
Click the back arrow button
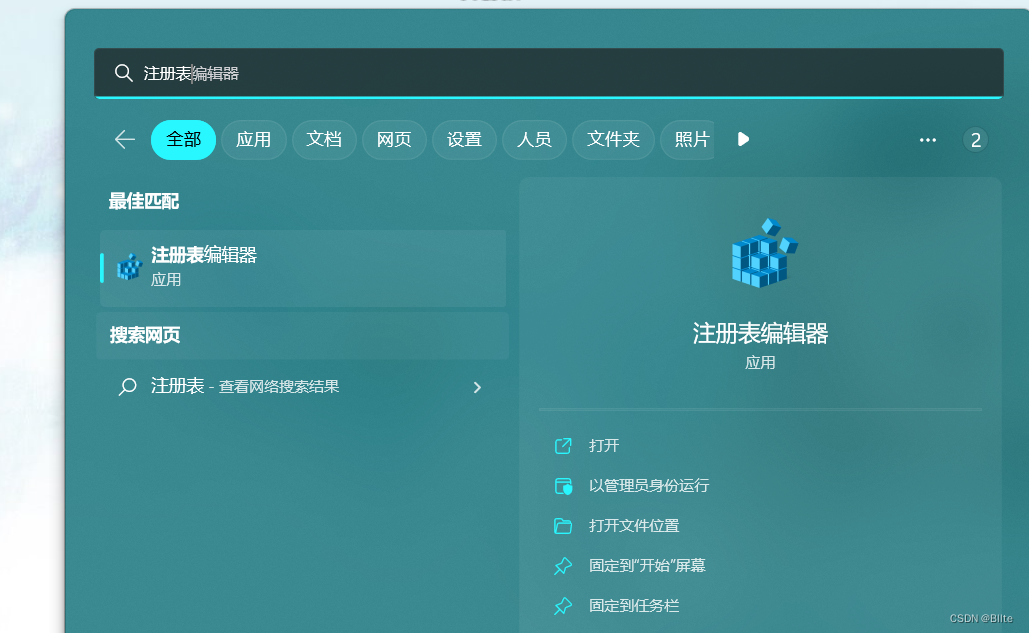(x=124, y=139)
